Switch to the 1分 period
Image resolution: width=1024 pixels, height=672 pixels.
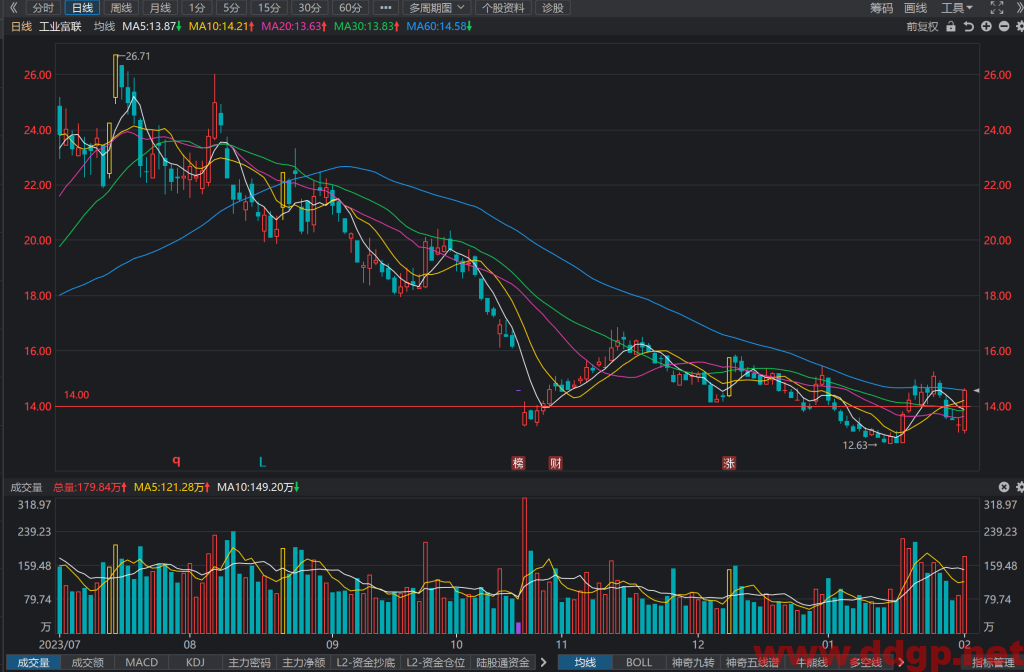coord(197,8)
